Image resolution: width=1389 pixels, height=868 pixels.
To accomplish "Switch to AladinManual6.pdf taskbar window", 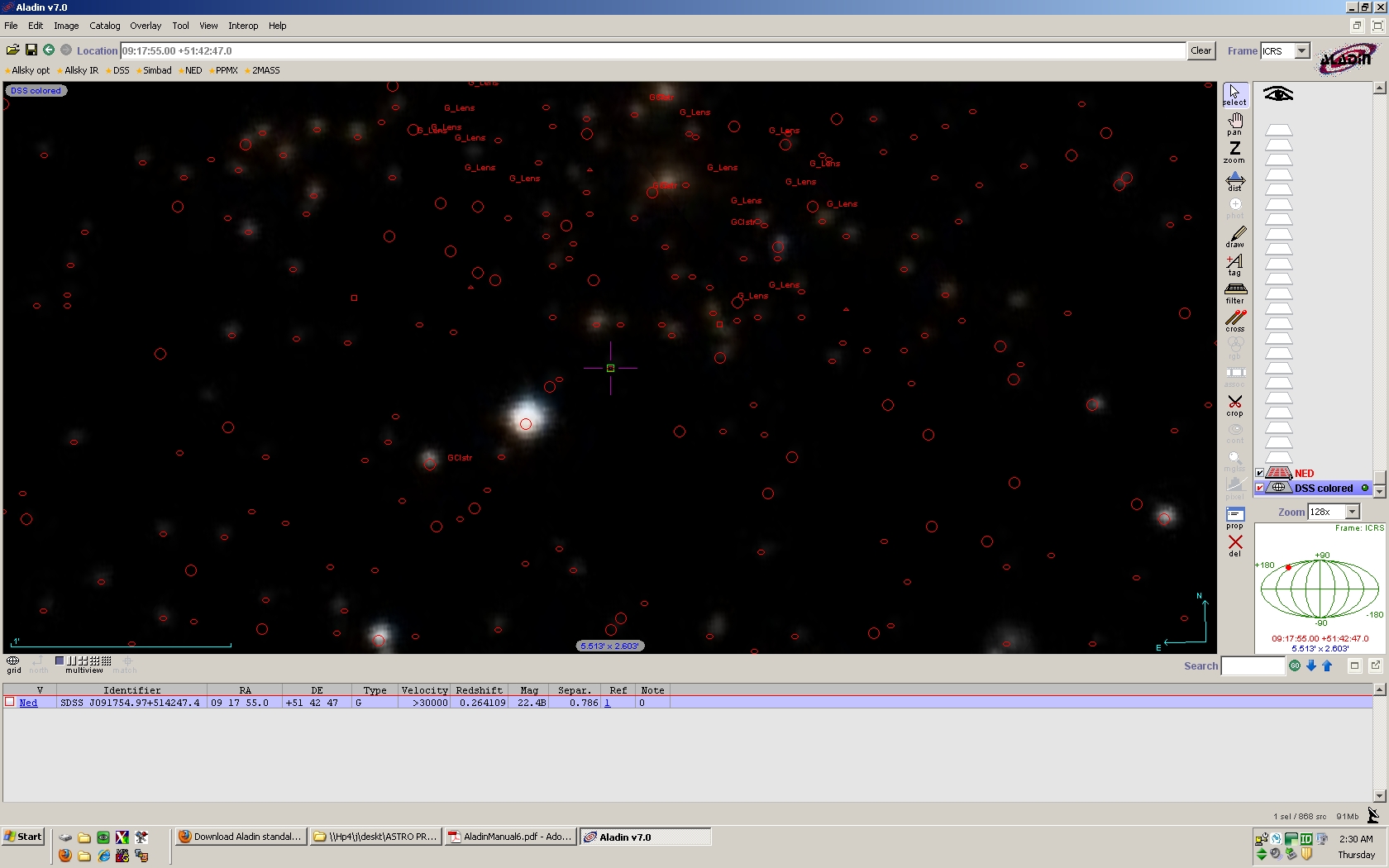I will (x=510, y=837).
